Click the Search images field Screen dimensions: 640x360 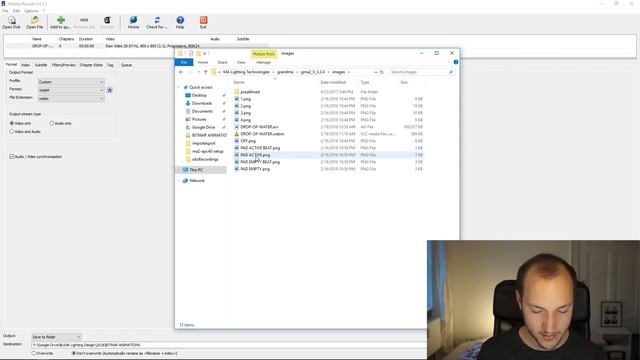(422, 72)
